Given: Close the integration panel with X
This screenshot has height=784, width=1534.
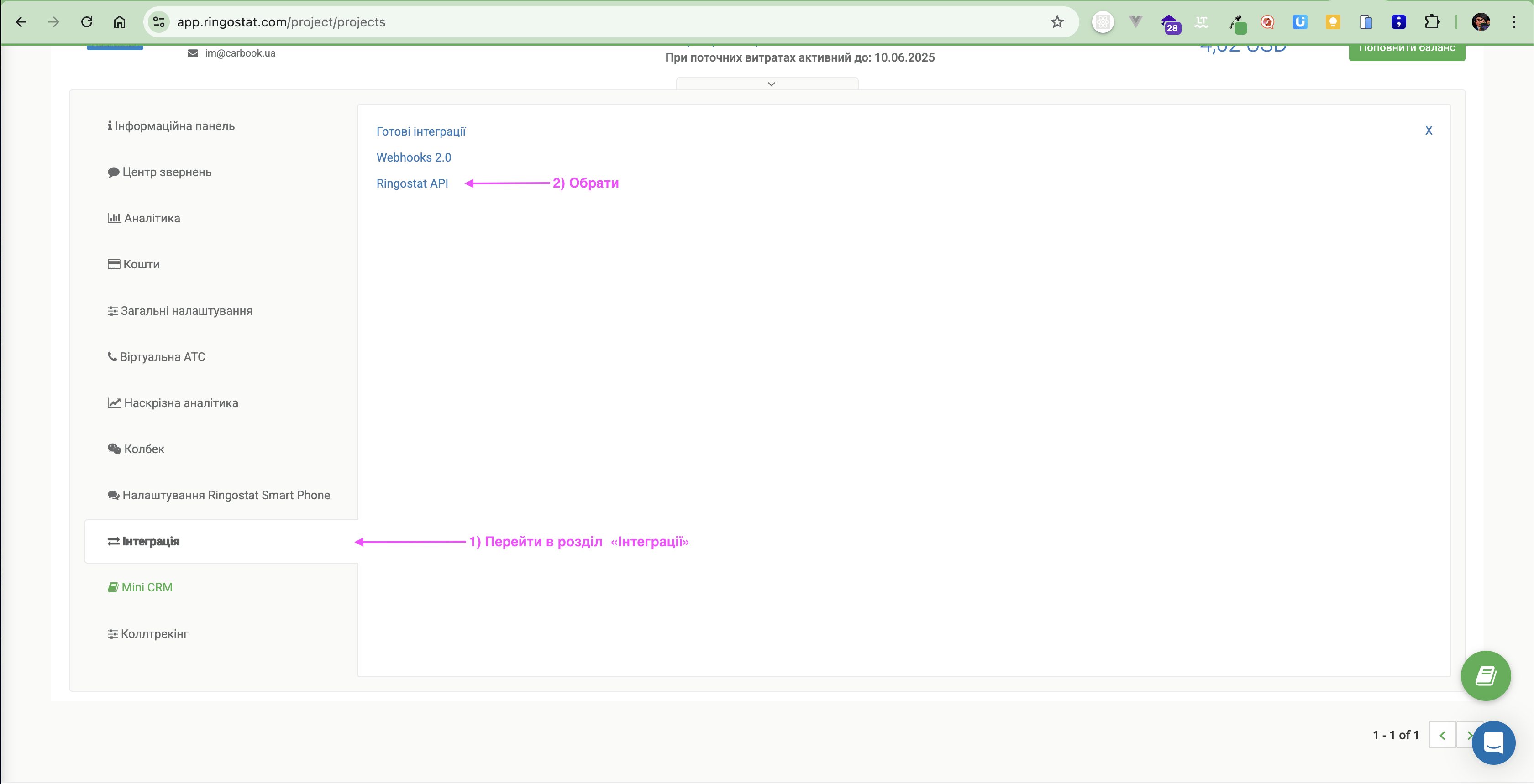Looking at the screenshot, I should tap(1428, 131).
